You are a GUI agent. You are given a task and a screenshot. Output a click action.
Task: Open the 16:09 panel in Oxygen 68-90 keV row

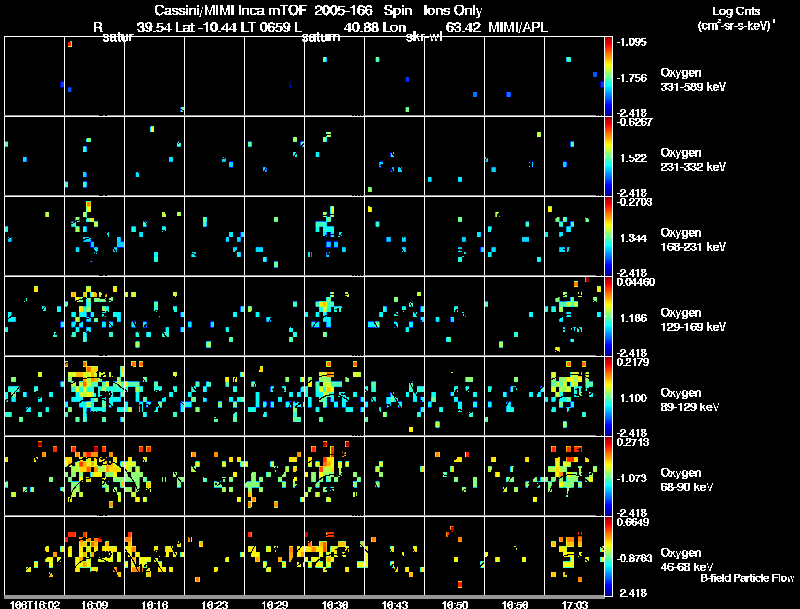(x=94, y=476)
